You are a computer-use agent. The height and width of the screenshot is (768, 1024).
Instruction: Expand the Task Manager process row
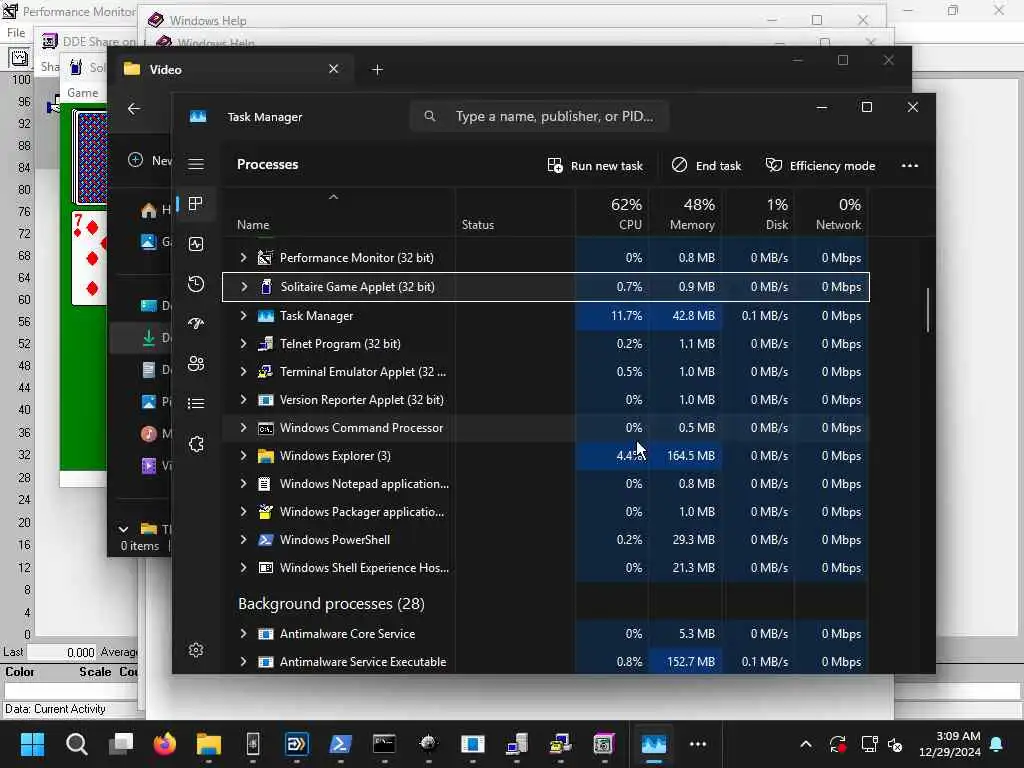tap(243, 315)
